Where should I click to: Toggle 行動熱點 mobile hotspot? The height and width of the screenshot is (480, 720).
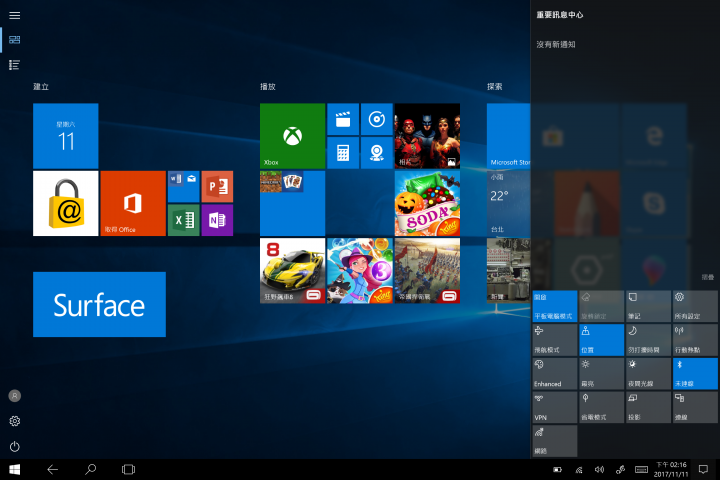695,340
